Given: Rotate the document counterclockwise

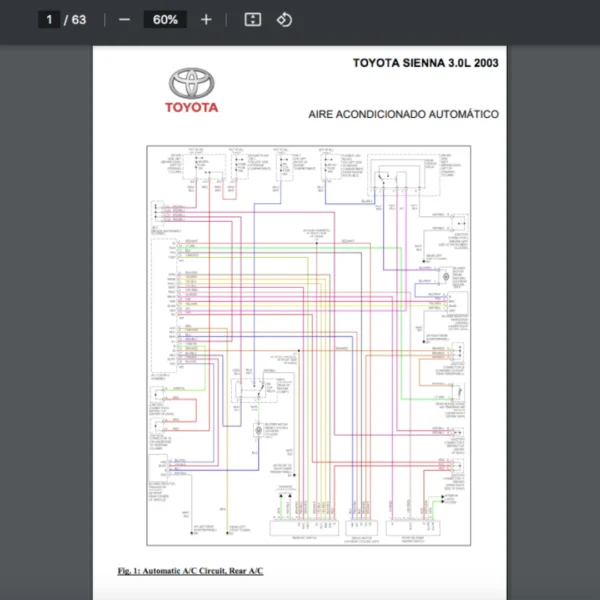Looking at the screenshot, I should click(x=284, y=20).
